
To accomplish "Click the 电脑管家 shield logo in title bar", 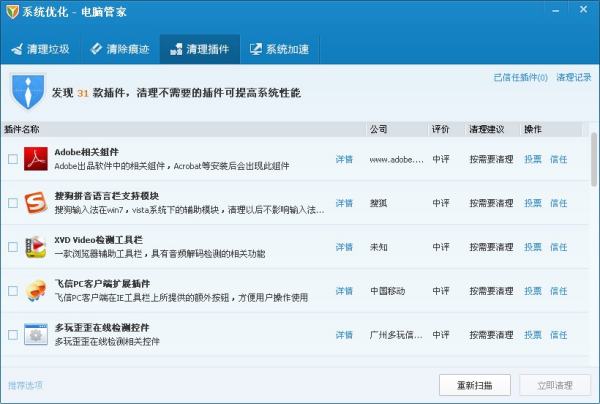I will click(12, 12).
